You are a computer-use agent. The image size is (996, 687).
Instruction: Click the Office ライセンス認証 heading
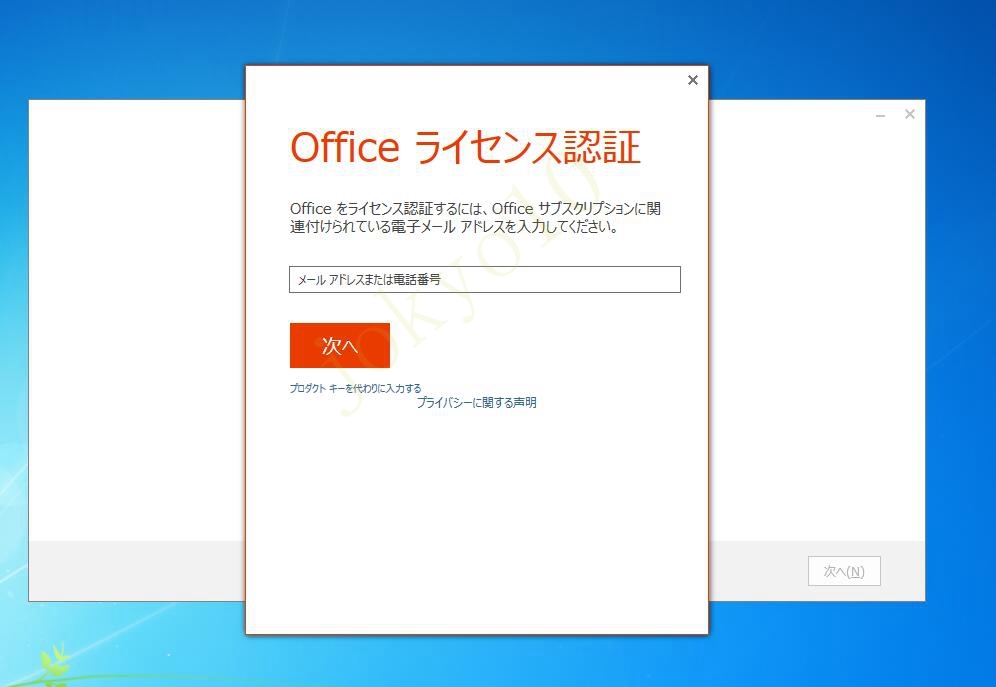tap(465, 147)
